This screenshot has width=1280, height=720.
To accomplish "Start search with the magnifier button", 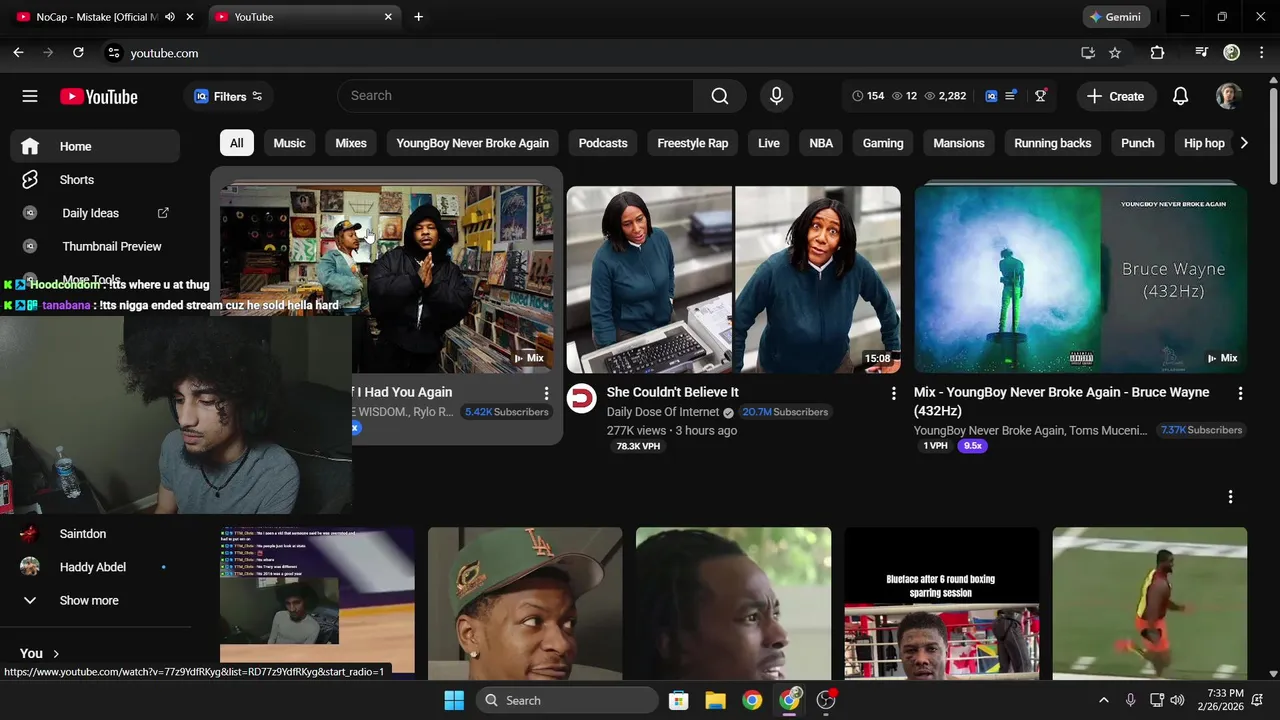I will pos(720,96).
